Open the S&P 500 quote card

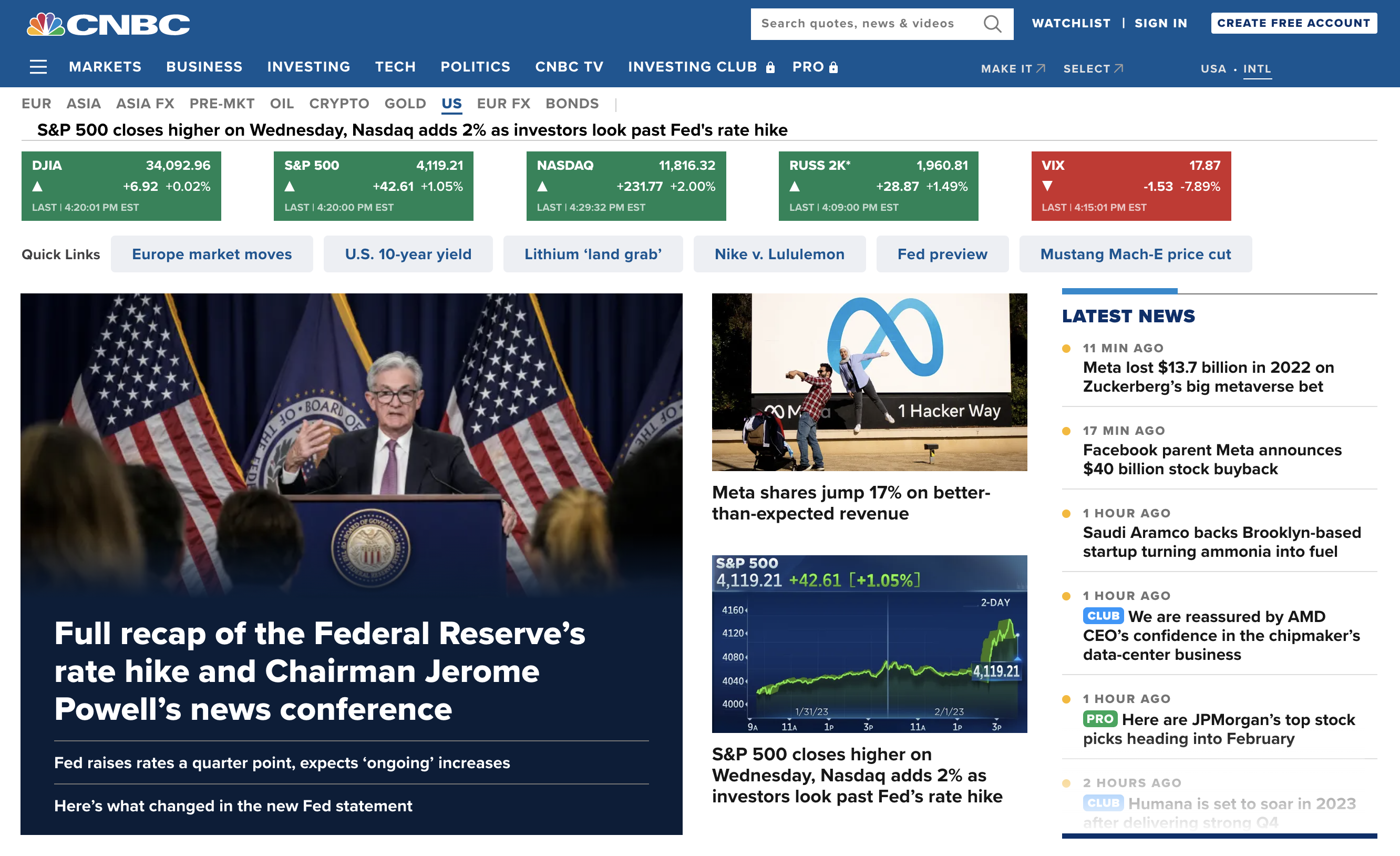tap(373, 186)
